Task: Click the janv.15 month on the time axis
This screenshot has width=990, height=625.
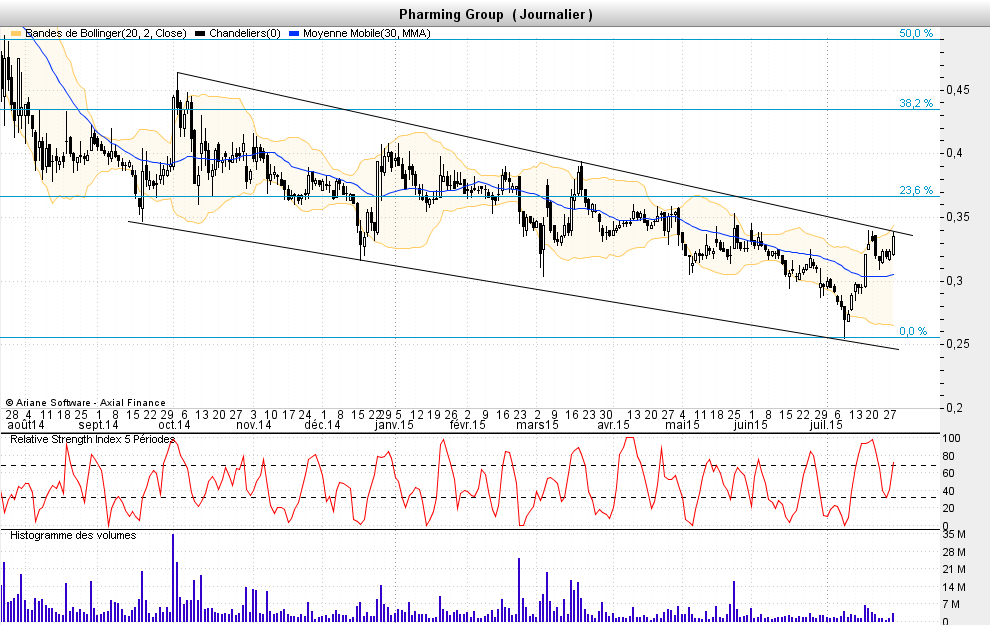Action: (394, 425)
